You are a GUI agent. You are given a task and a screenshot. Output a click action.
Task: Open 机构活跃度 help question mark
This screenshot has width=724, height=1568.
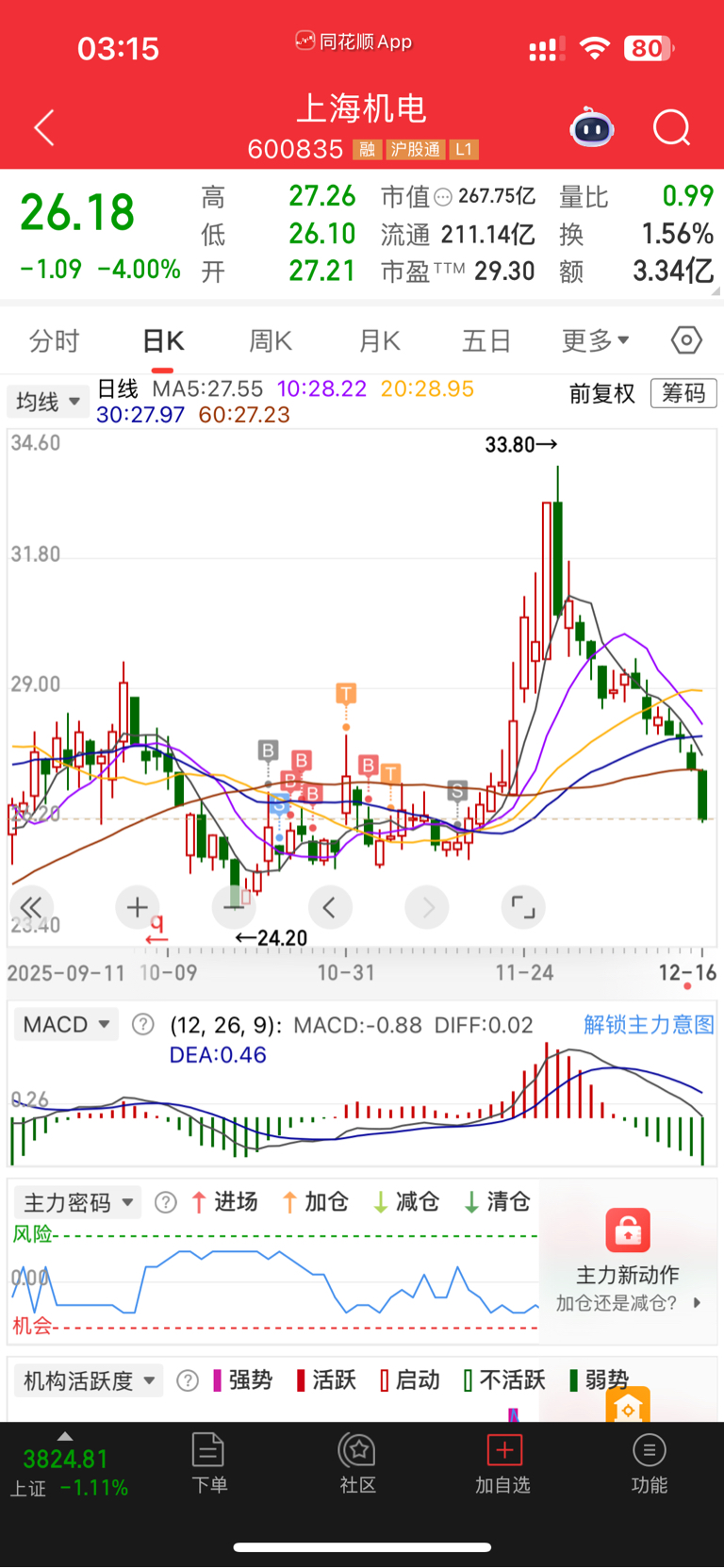click(x=189, y=1380)
